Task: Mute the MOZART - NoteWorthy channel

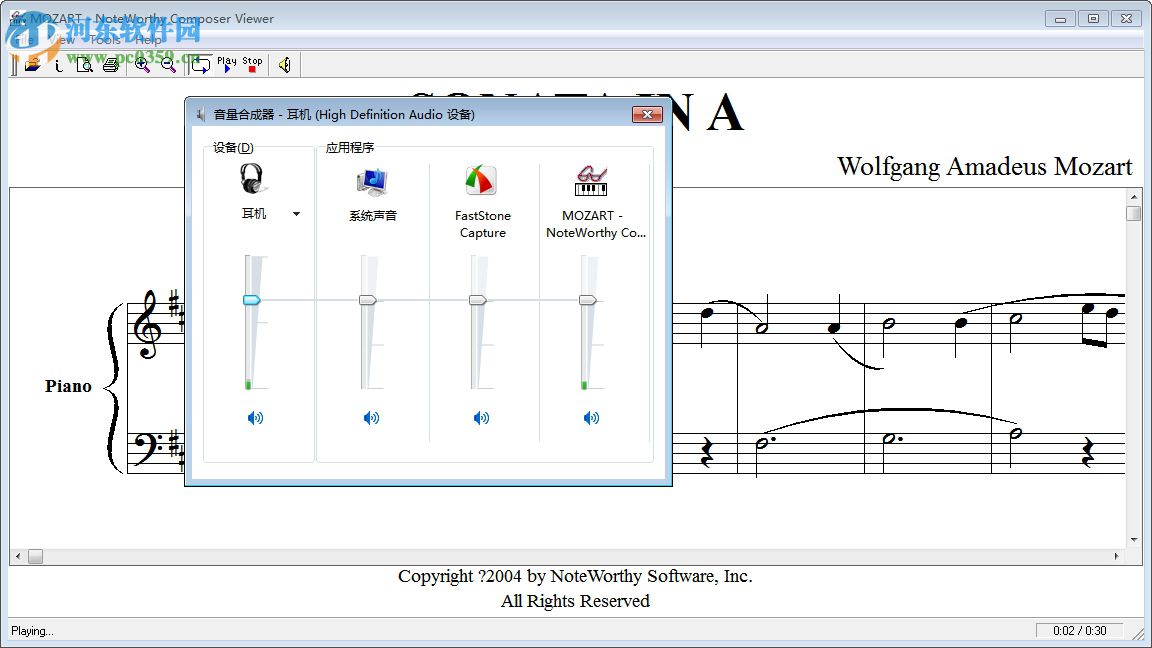Action: [x=590, y=418]
